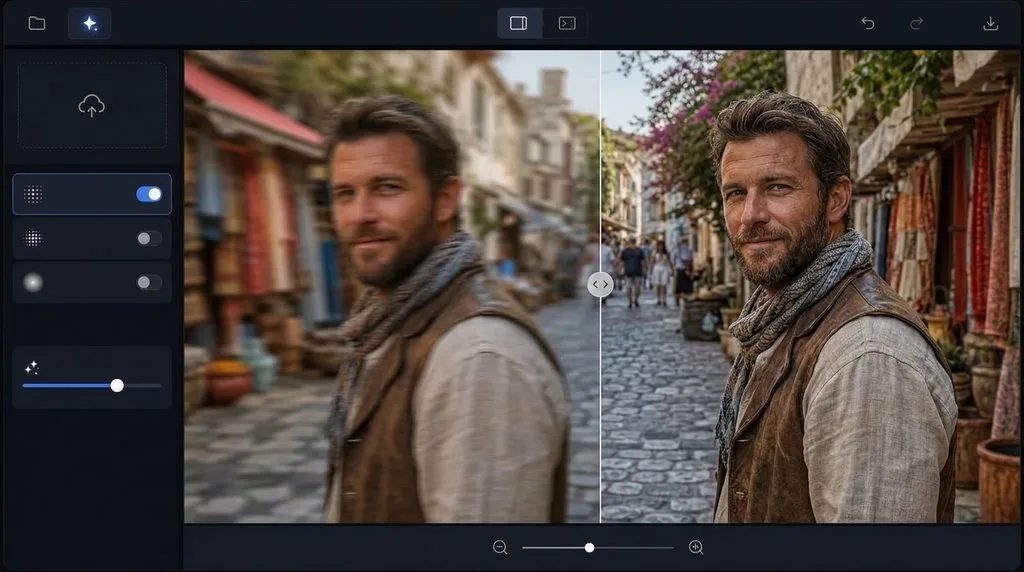Click the redo arrow

[916, 24]
